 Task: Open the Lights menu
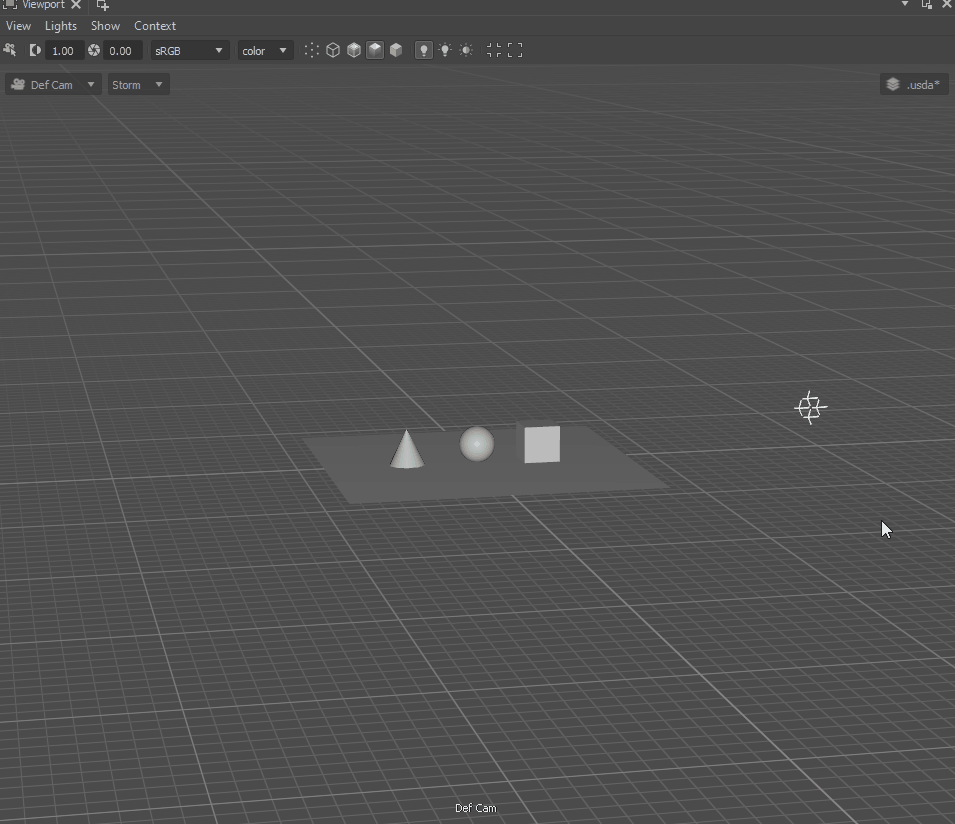(61, 26)
